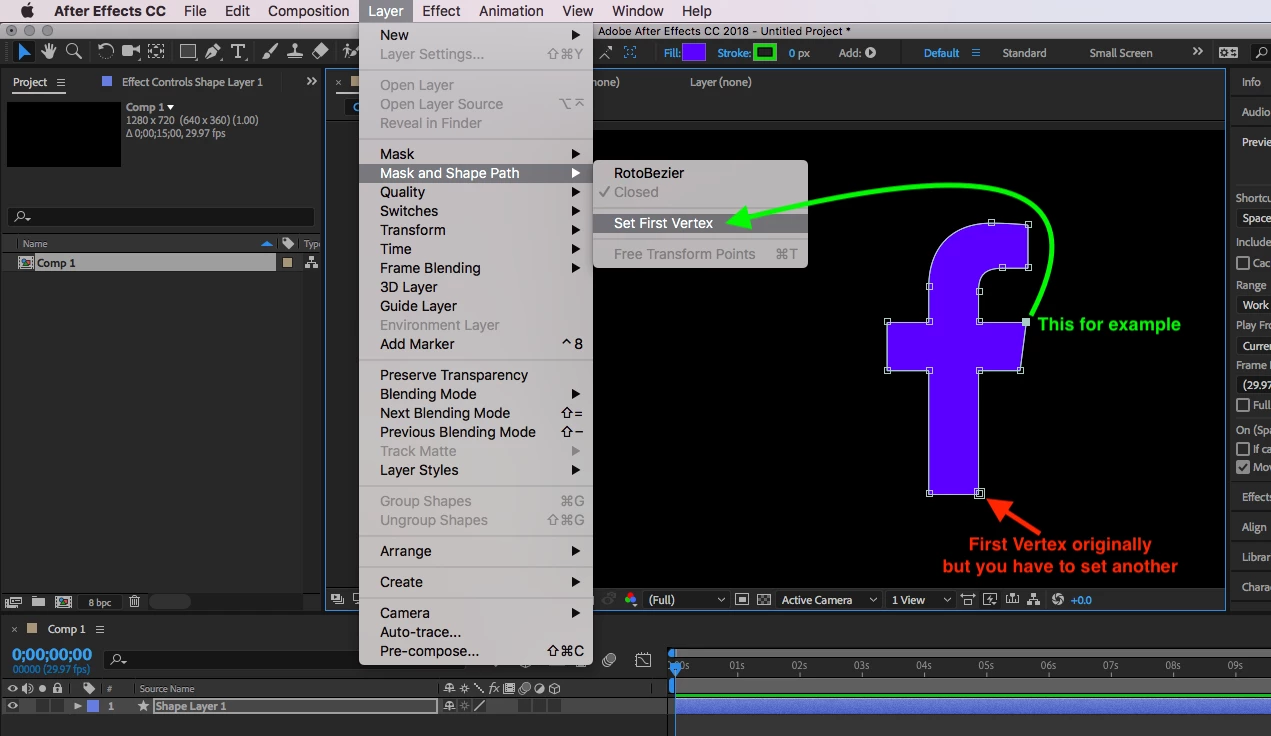
Task: Select the Type text tool
Action: pos(238,51)
